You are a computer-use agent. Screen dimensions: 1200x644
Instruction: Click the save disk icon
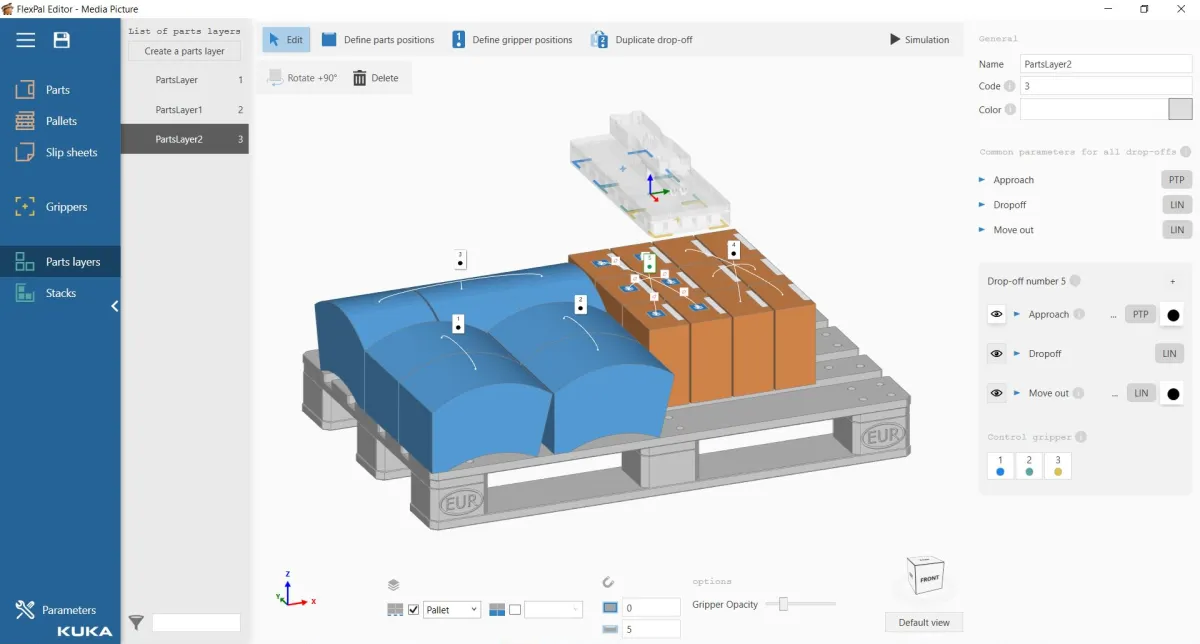point(62,40)
